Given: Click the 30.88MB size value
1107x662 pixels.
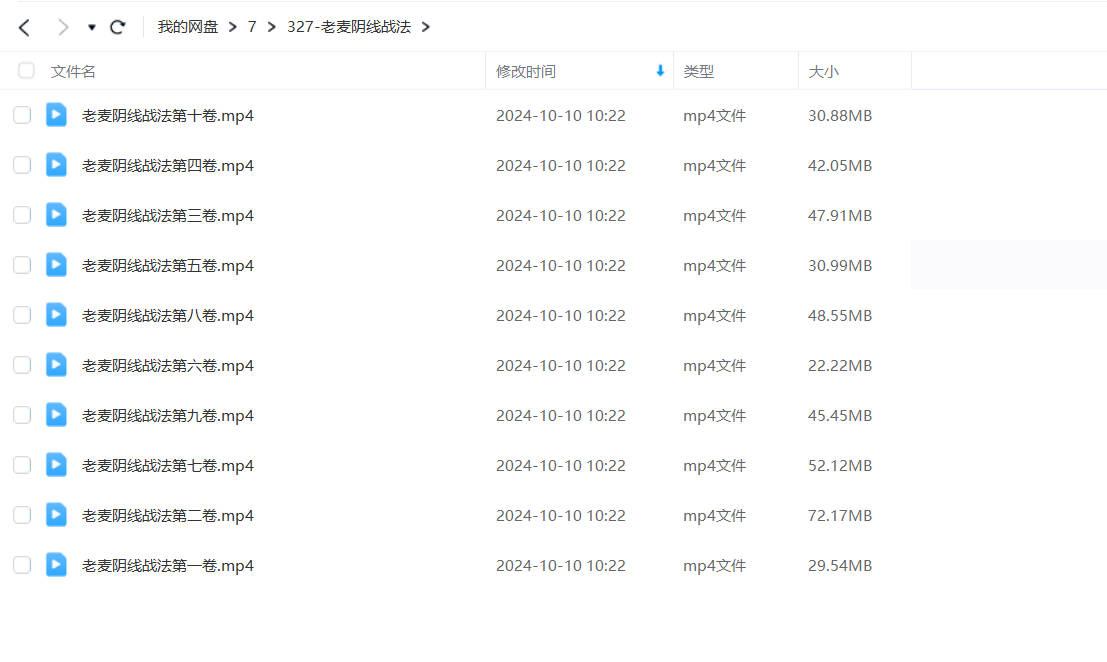Looking at the screenshot, I should [840, 116].
